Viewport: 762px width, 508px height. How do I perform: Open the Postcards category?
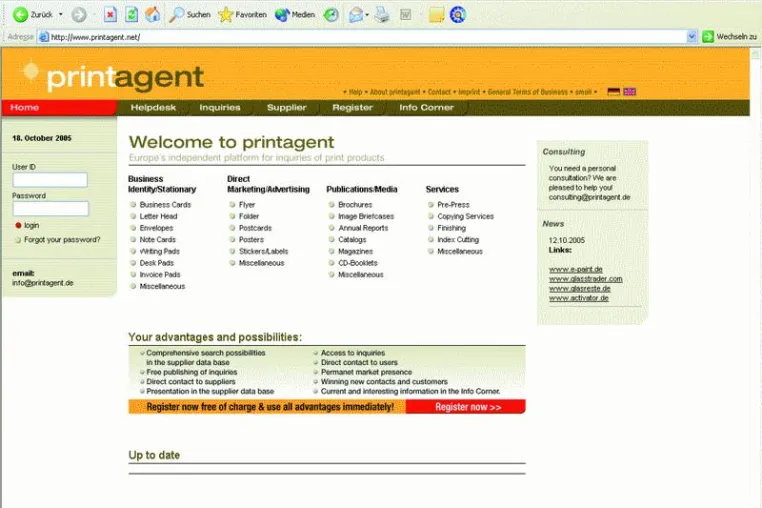pos(255,228)
